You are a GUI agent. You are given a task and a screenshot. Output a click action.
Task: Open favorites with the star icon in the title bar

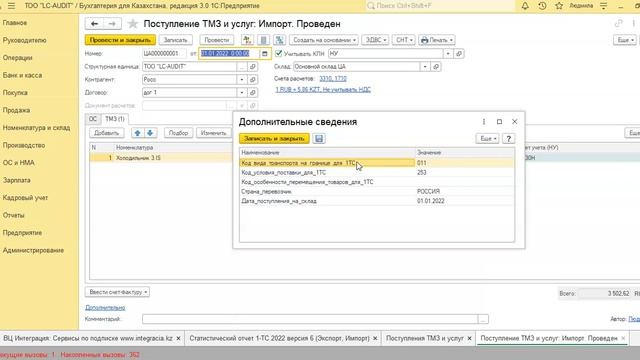pyautogui.click(x=559, y=6)
